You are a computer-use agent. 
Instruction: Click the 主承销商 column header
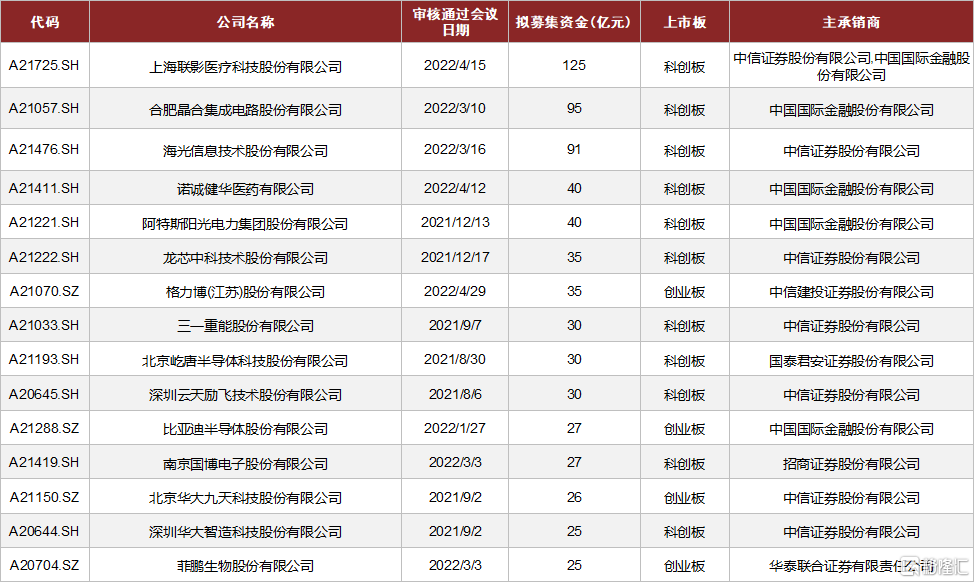click(x=852, y=22)
